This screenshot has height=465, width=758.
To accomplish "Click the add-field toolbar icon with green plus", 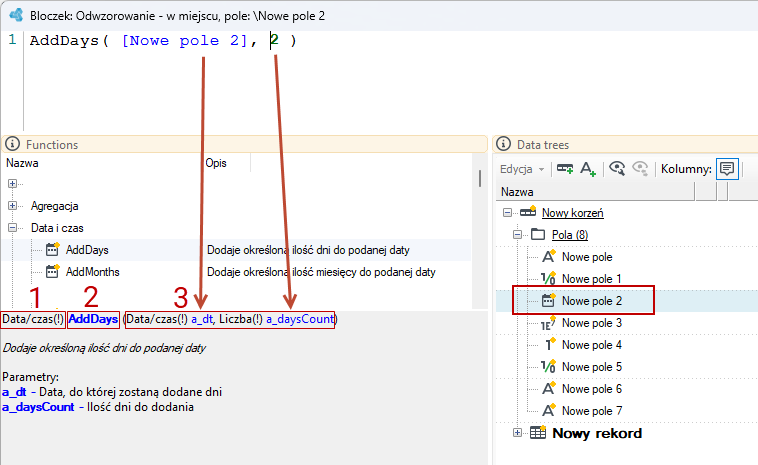I will point(565,169).
